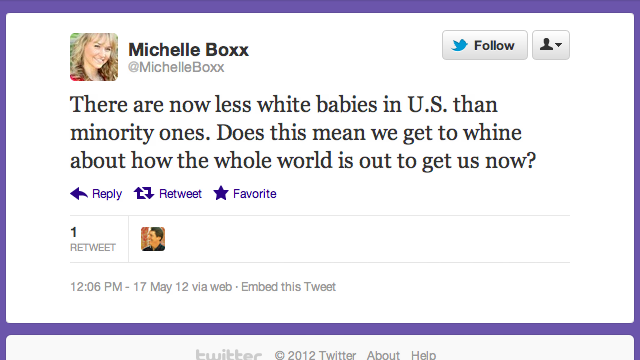Click the Twitter logo in the footer

tap(229, 355)
